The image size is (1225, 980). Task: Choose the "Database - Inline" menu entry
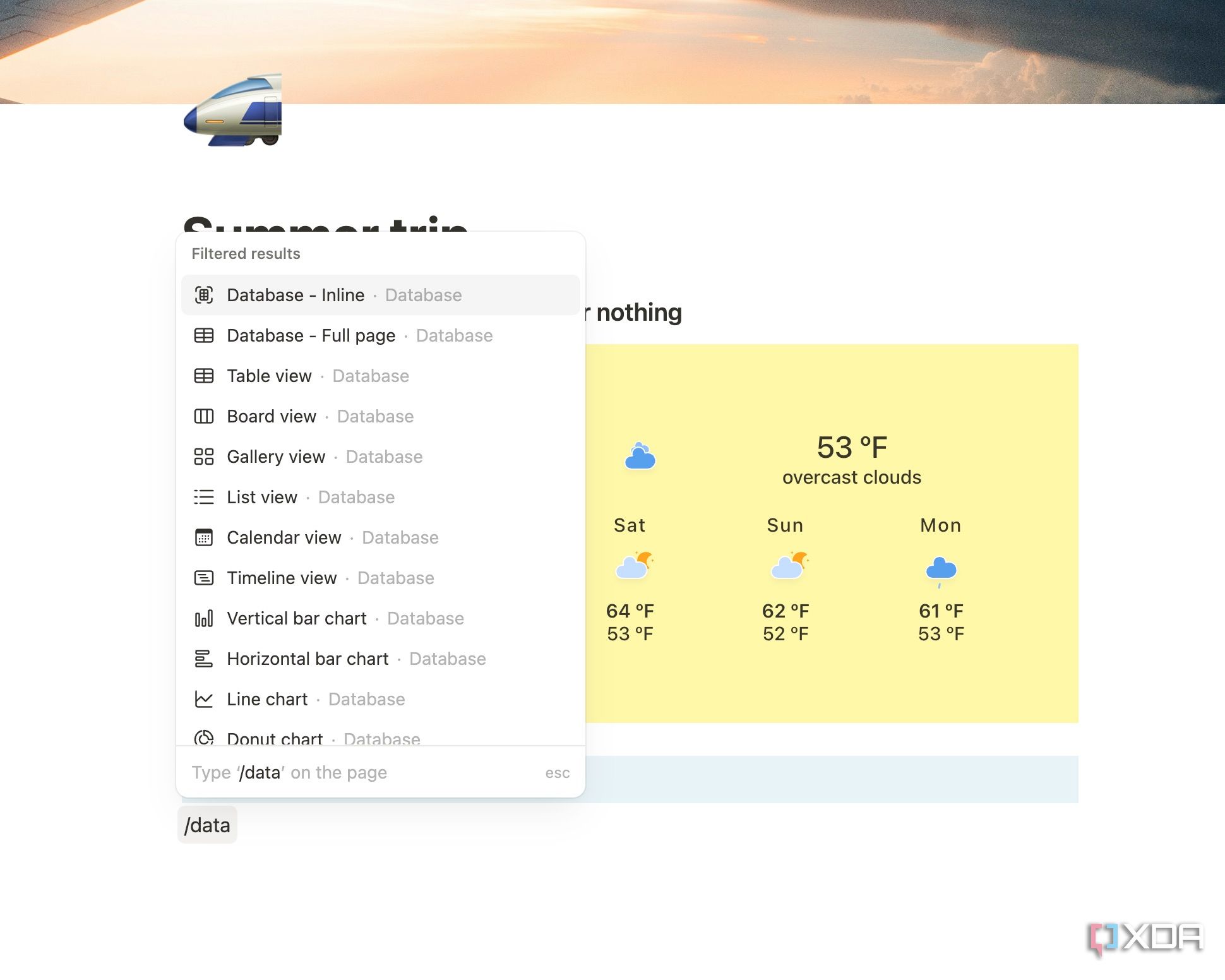pyautogui.click(x=296, y=295)
